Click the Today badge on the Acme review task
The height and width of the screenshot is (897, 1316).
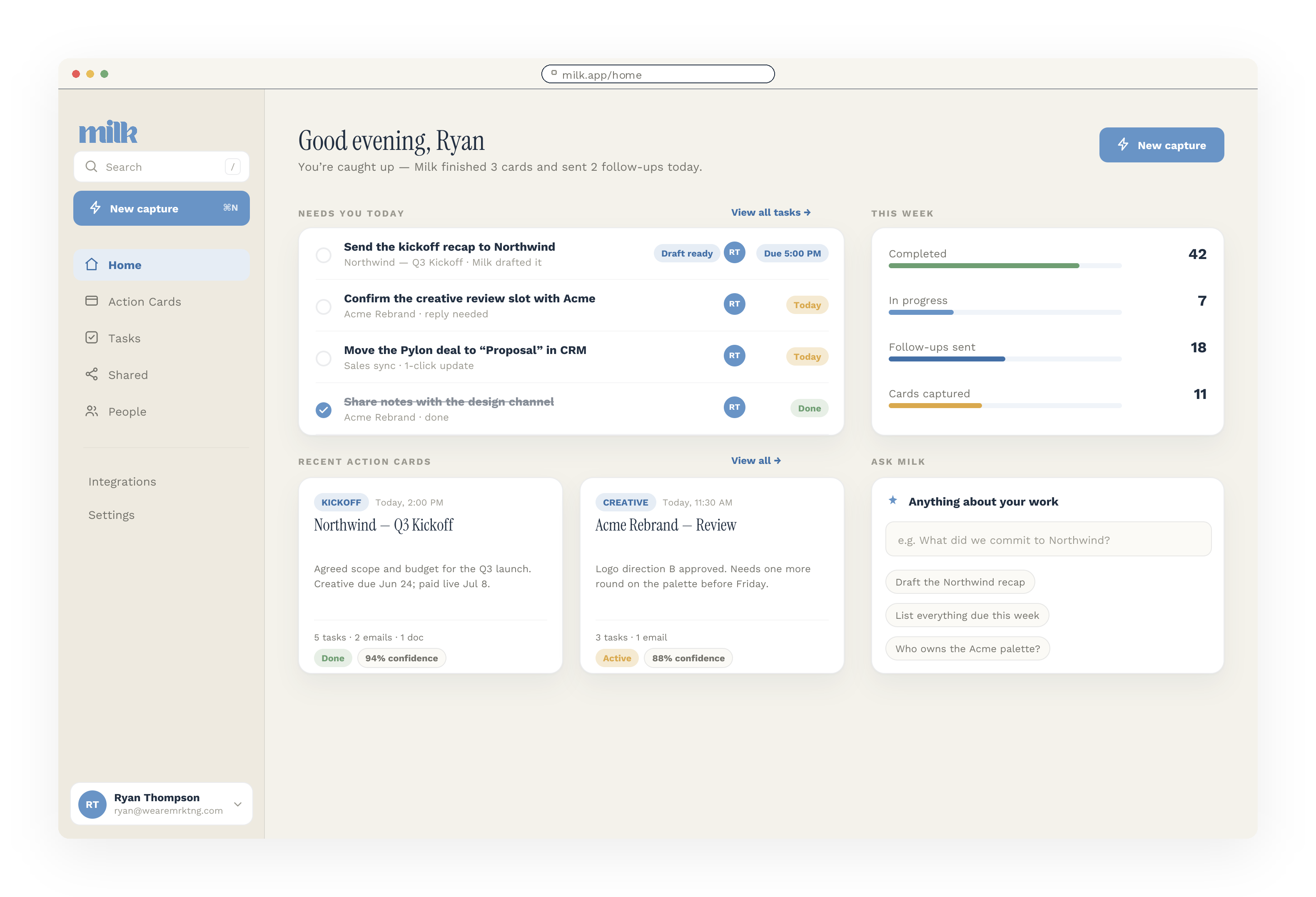click(x=807, y=305)
